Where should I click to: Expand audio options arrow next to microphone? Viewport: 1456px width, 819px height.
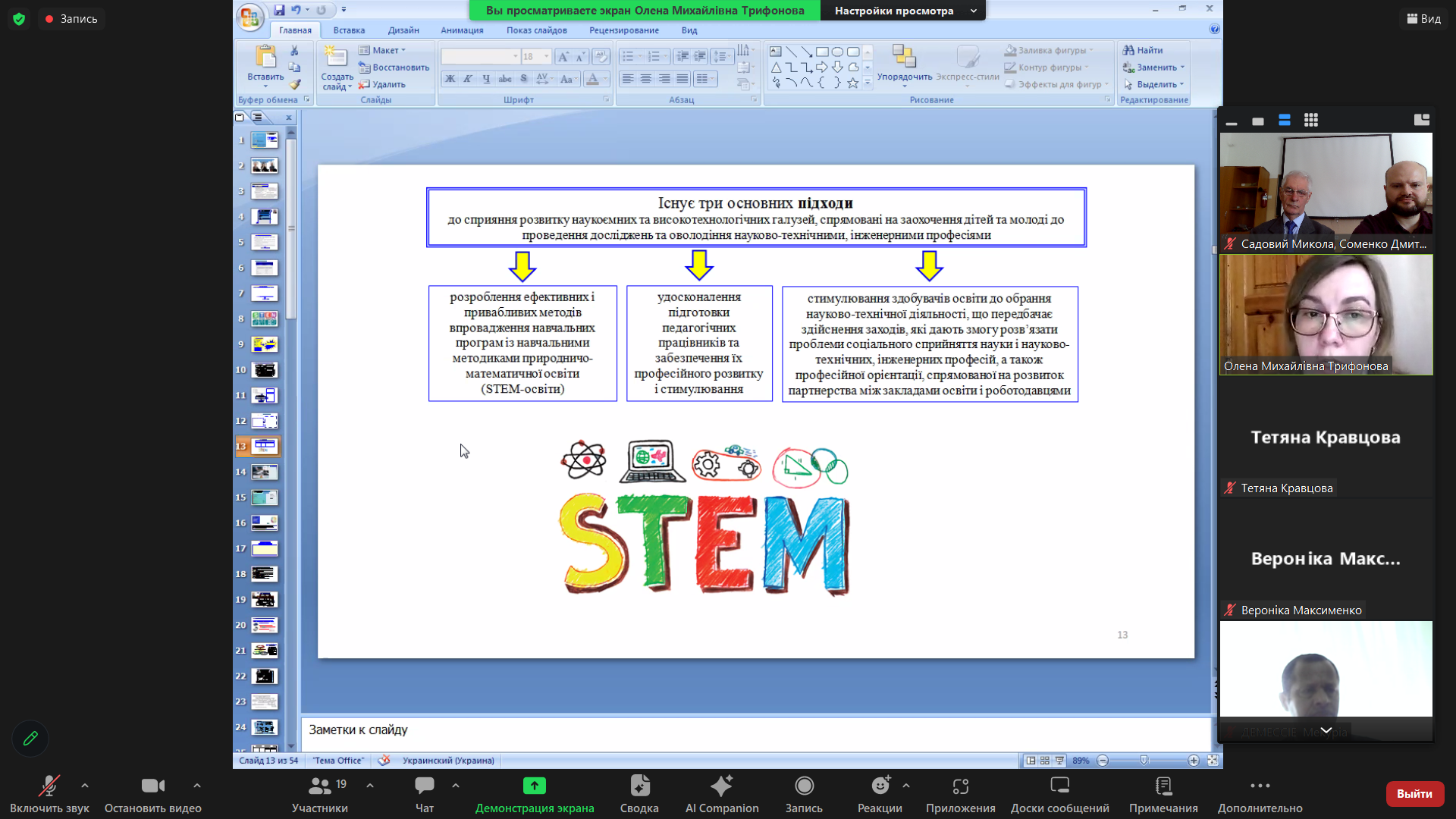click(85, 786)
